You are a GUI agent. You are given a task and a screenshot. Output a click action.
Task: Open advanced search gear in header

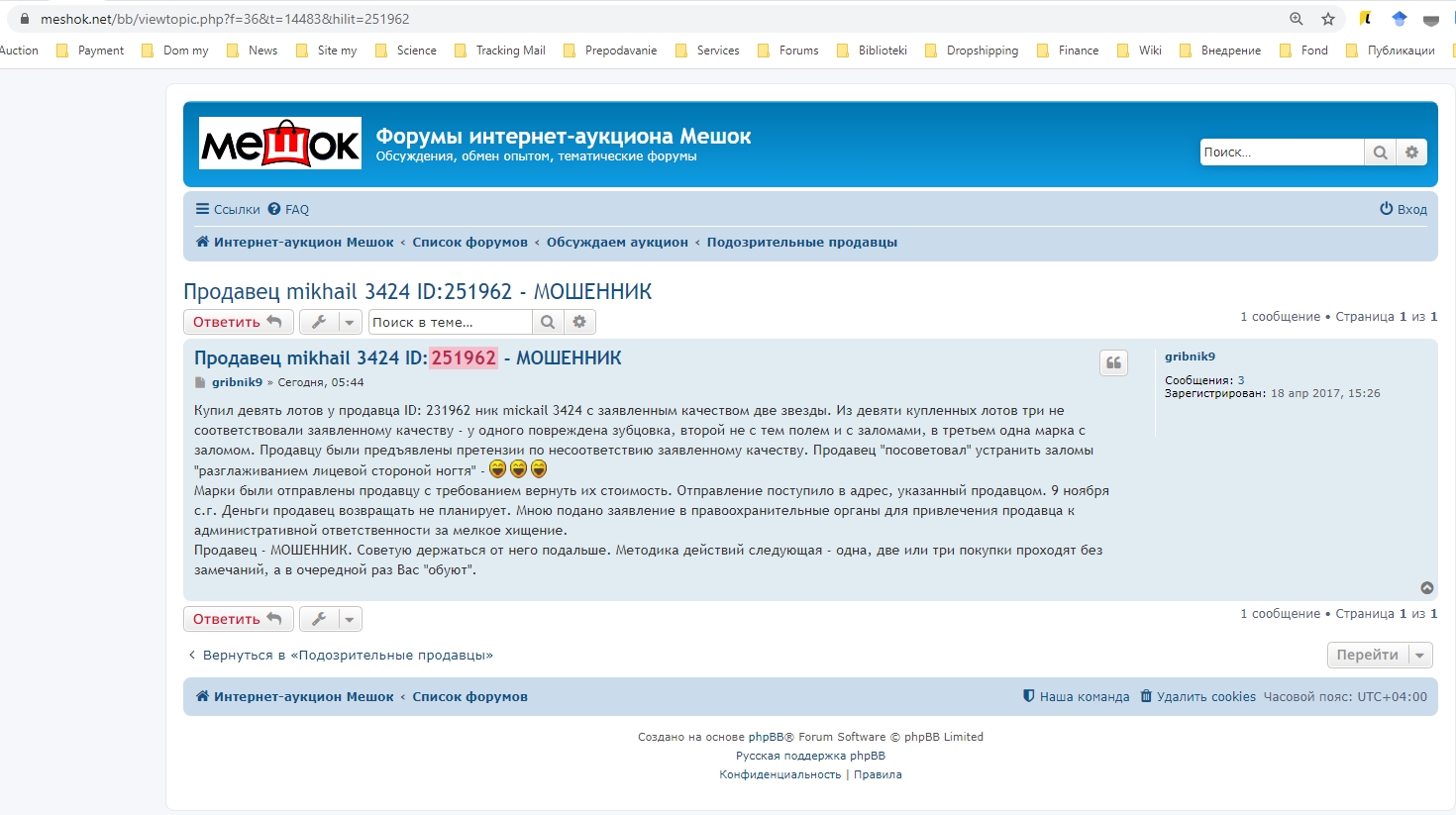click(x=1411, y=153)
